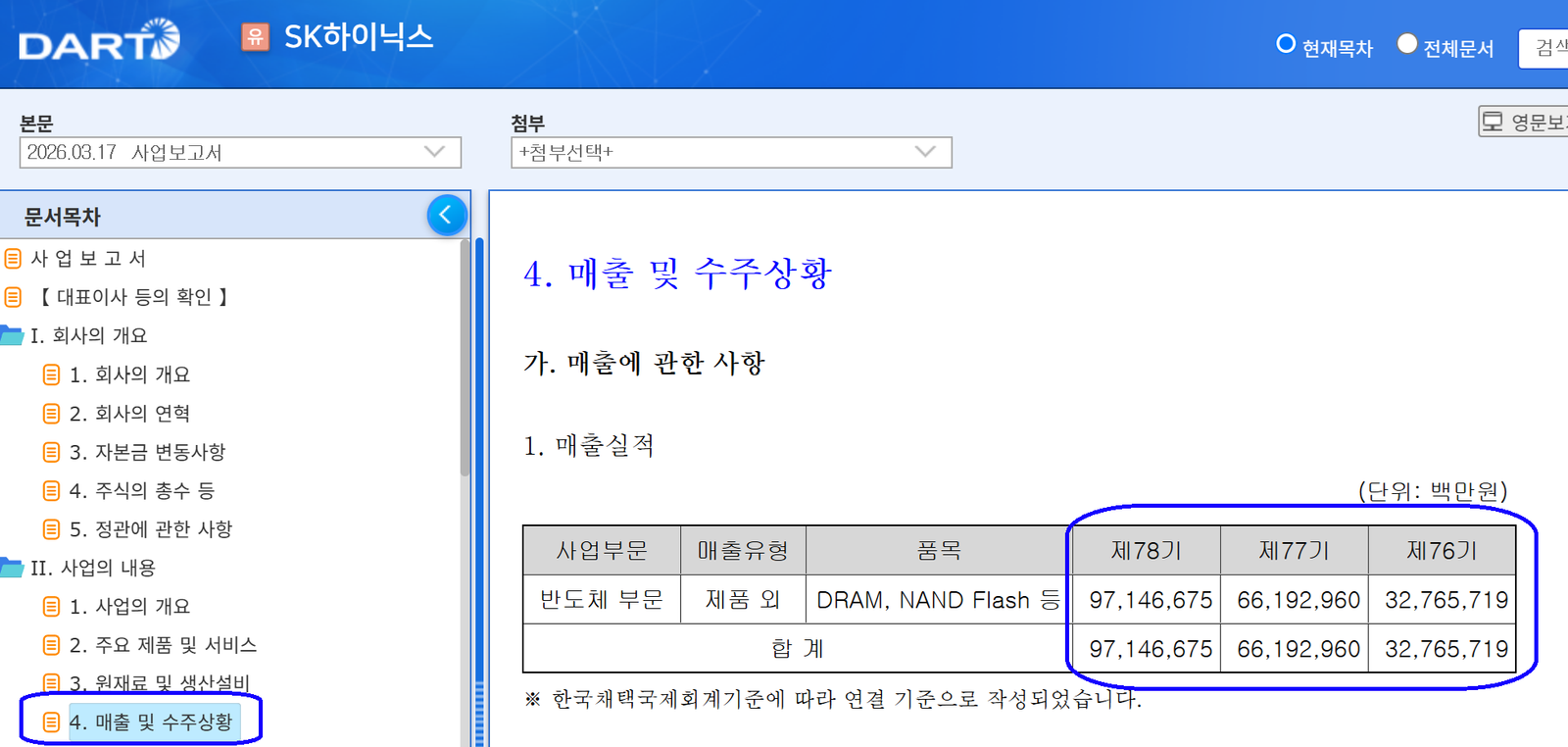Click 32,765,719 in the 합 계 row
The width and height of the screenshot is (1568, 747).
1446,649
